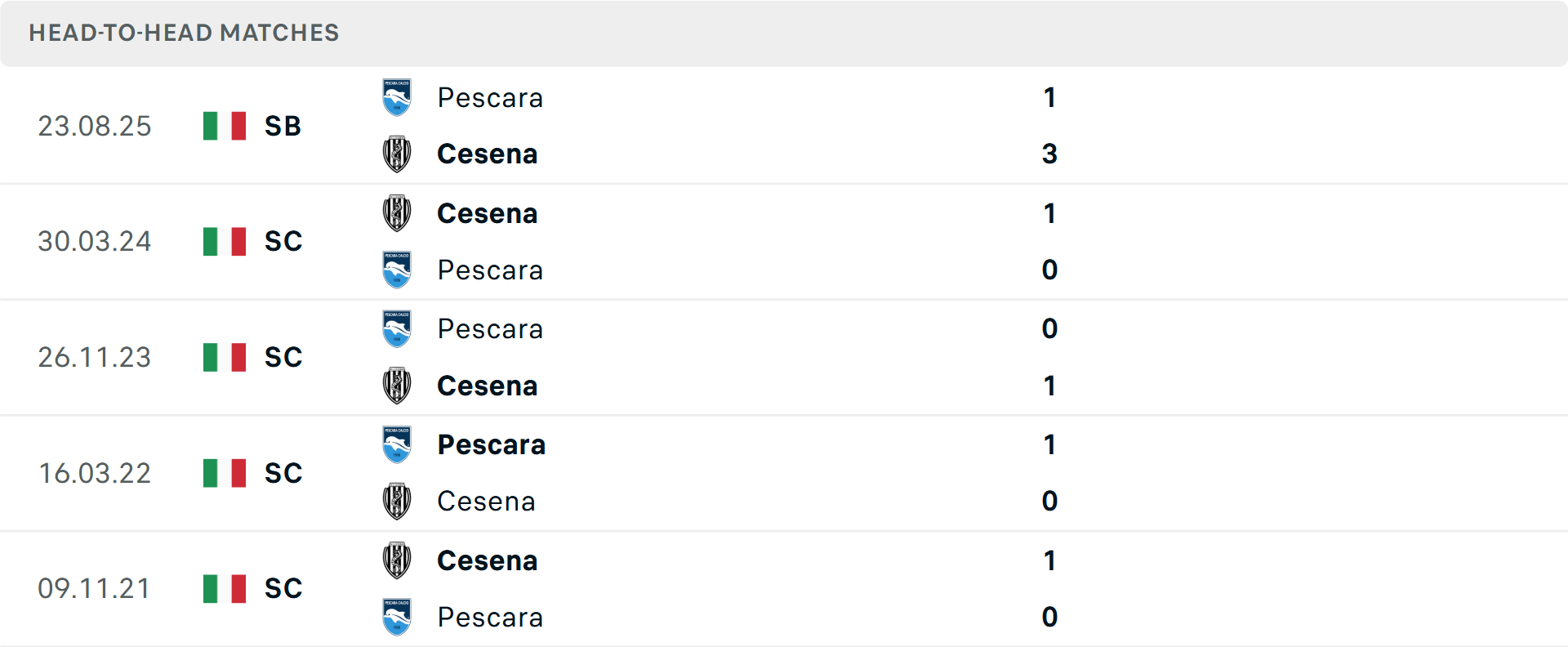The height and width of the screenshot is (647, 1568).
Task: Click the date 23.08.25
Action: (95, 126)
